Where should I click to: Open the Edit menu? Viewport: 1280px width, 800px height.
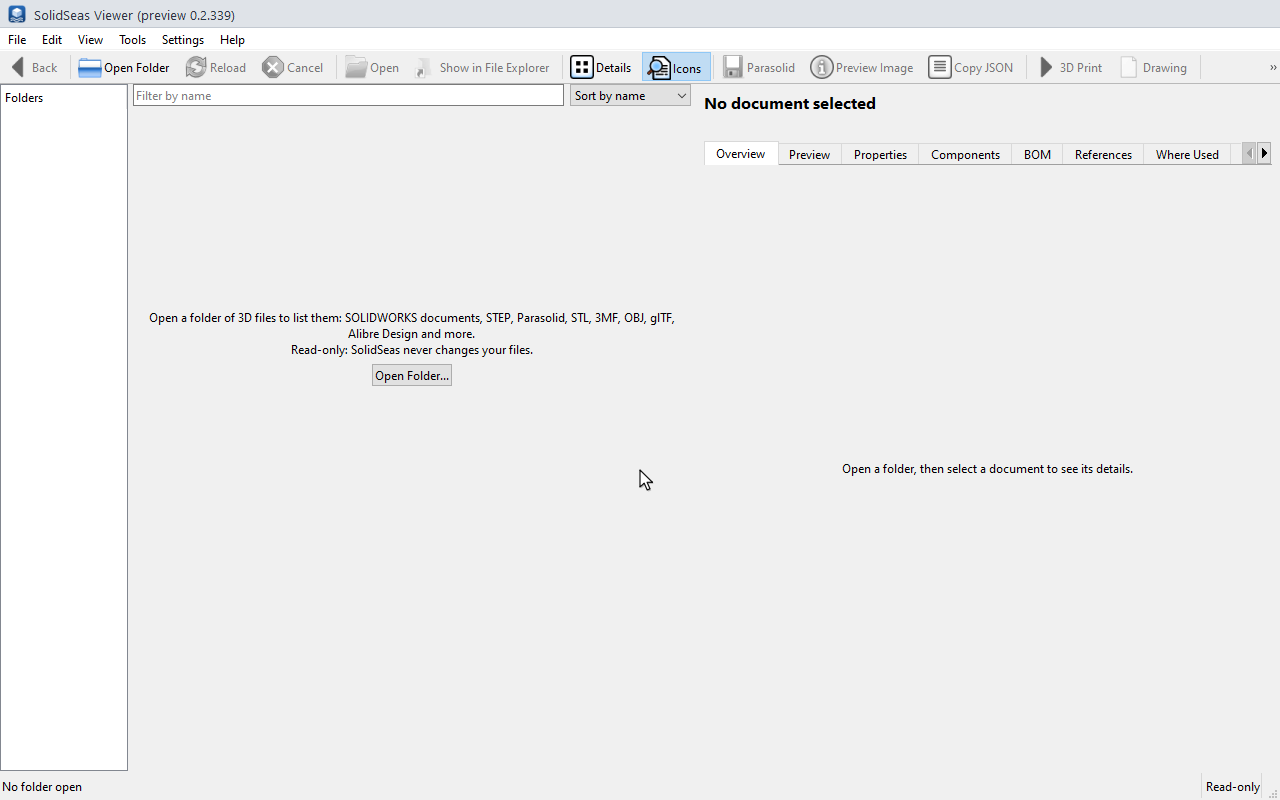click(52, 40)
